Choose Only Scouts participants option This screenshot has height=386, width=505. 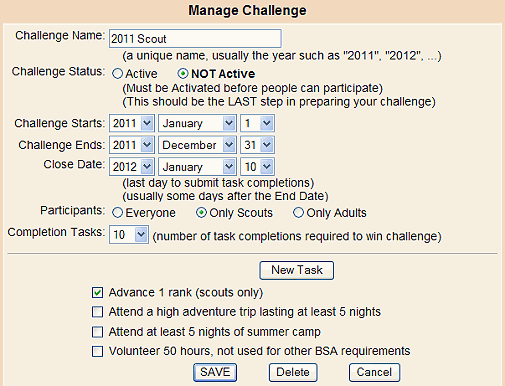click(x=201, y=213)
